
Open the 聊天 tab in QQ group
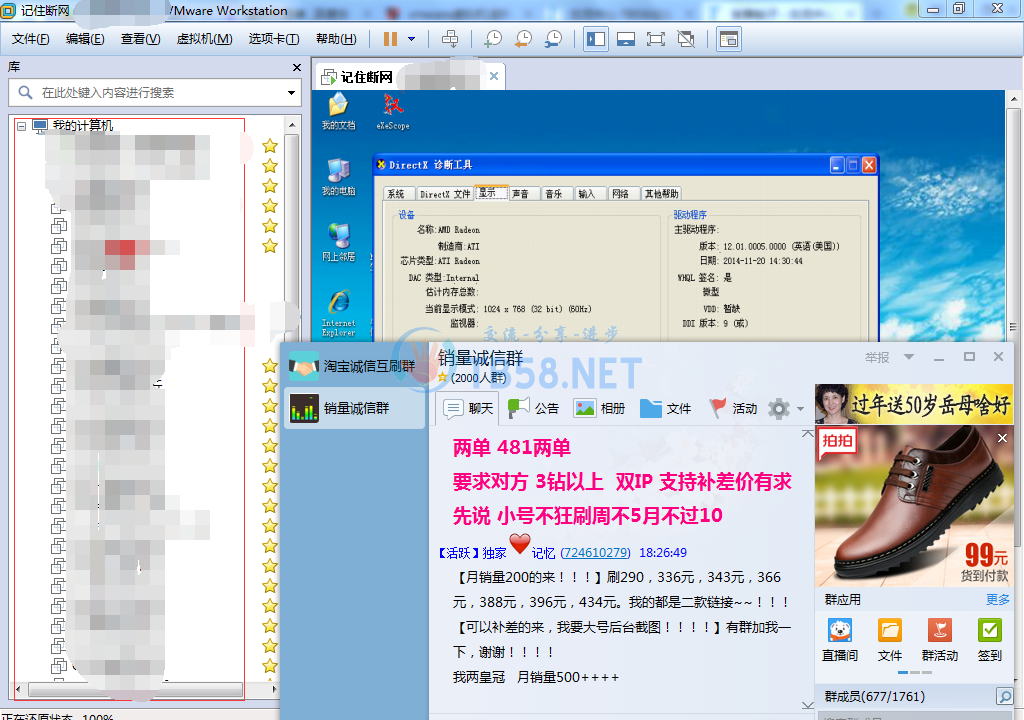pyautogui.click(x=468, y=408)
